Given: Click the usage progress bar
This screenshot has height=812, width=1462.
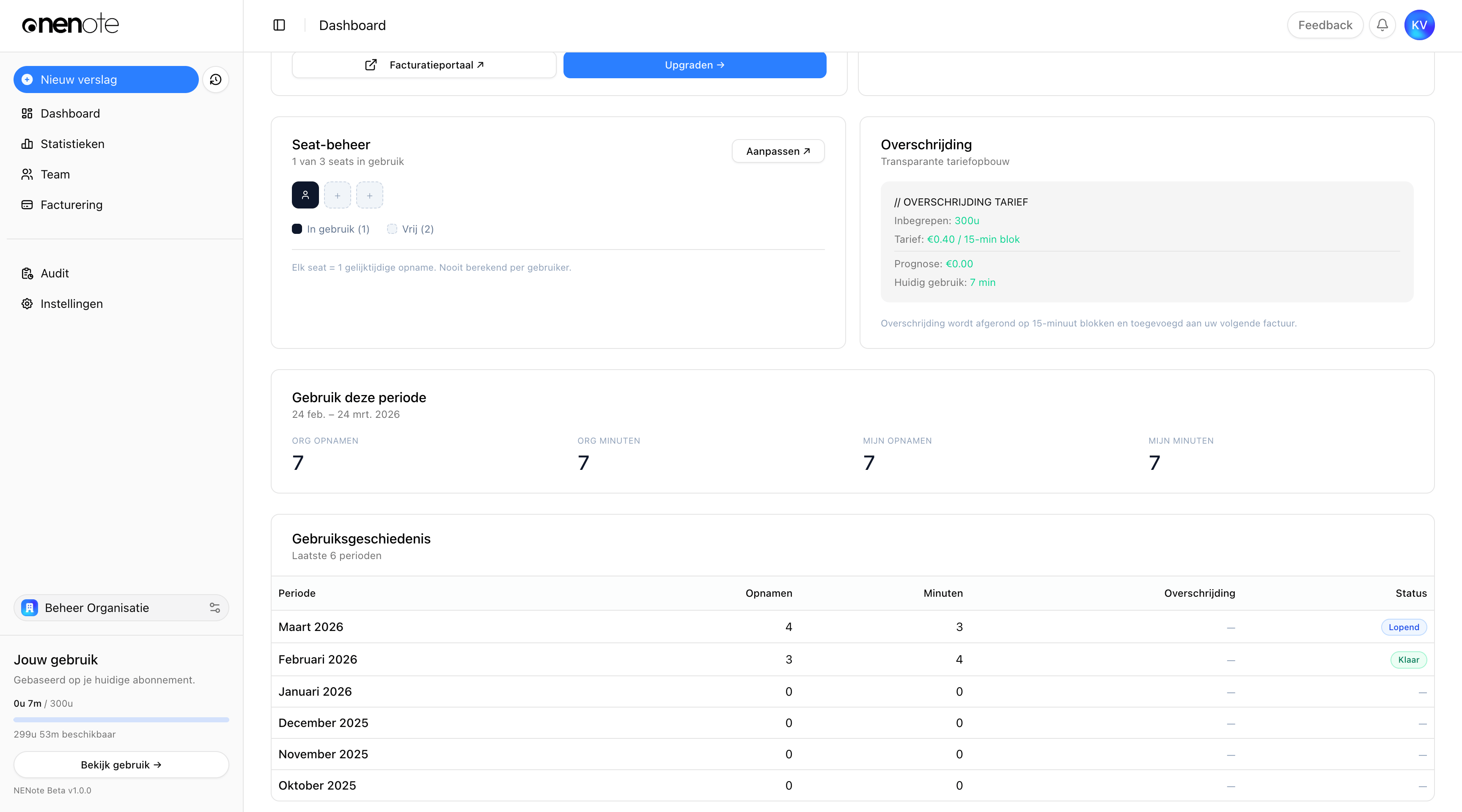Looking at the screenshot, I should (x=121, y=719).
